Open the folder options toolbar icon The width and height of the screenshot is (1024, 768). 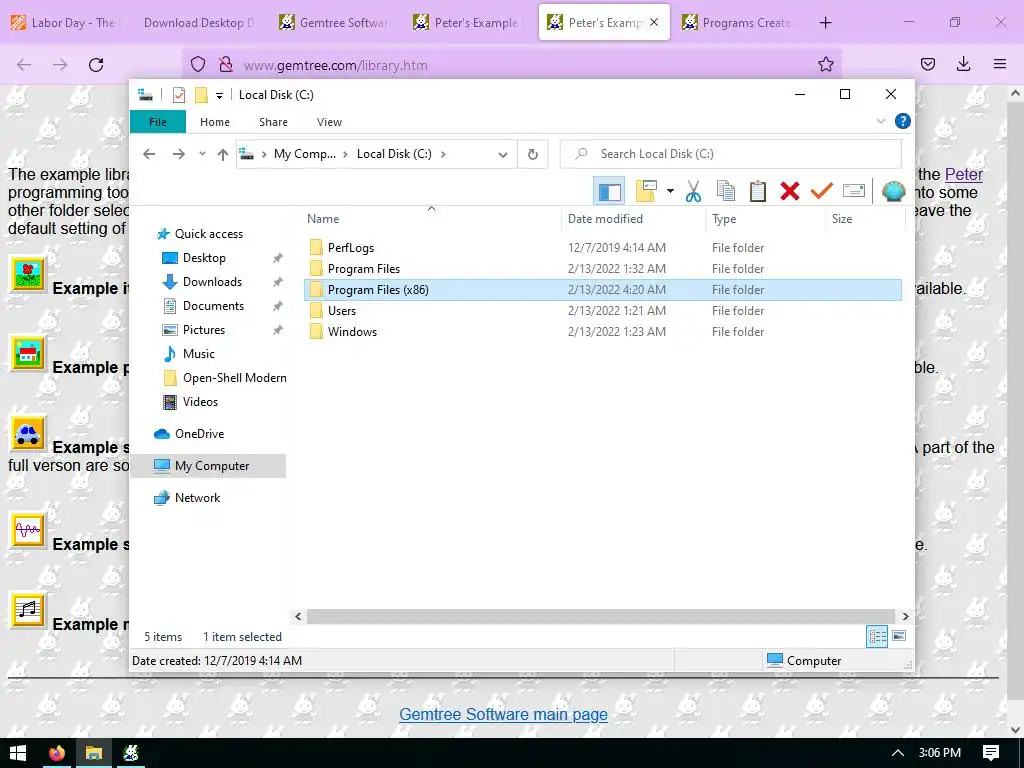pyautogui.click(x=646, y=191)
